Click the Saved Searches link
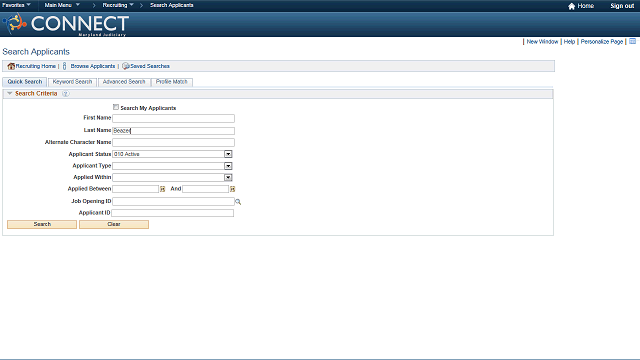This screenshot has width=640, height=360. pyautogui.click(x=150, y=66)
